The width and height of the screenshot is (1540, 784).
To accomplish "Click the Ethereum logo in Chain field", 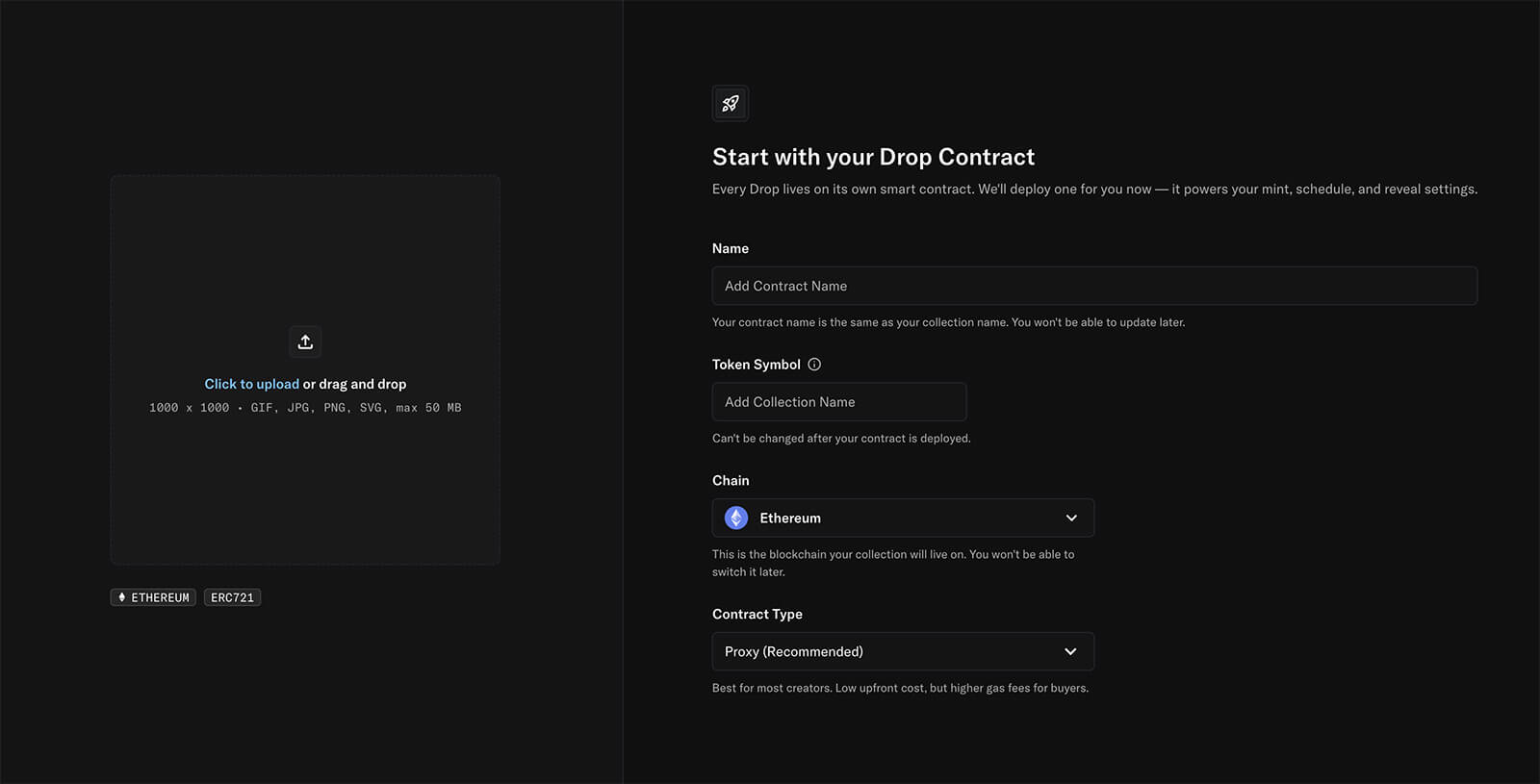I will [736, 518].
